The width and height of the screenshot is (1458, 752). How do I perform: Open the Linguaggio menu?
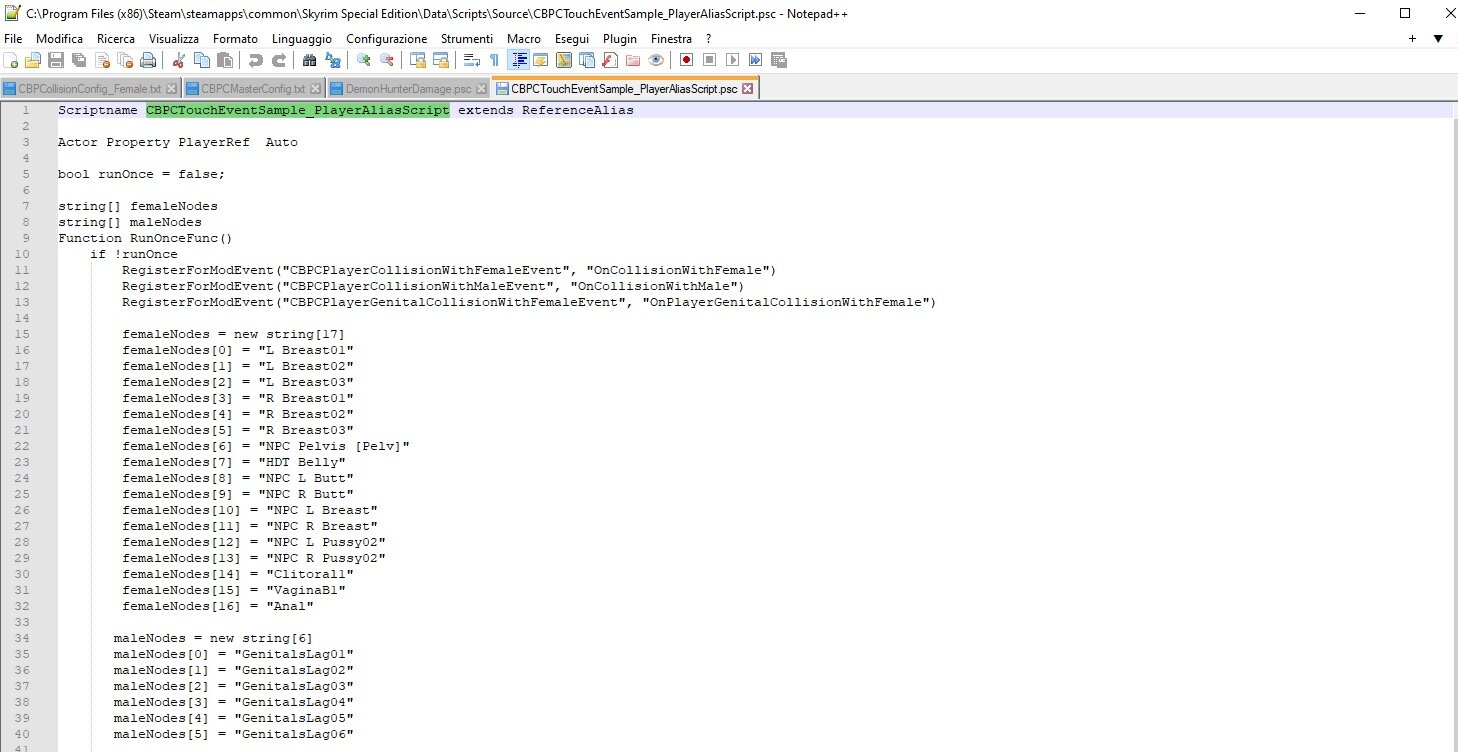(x=302, y=38)
